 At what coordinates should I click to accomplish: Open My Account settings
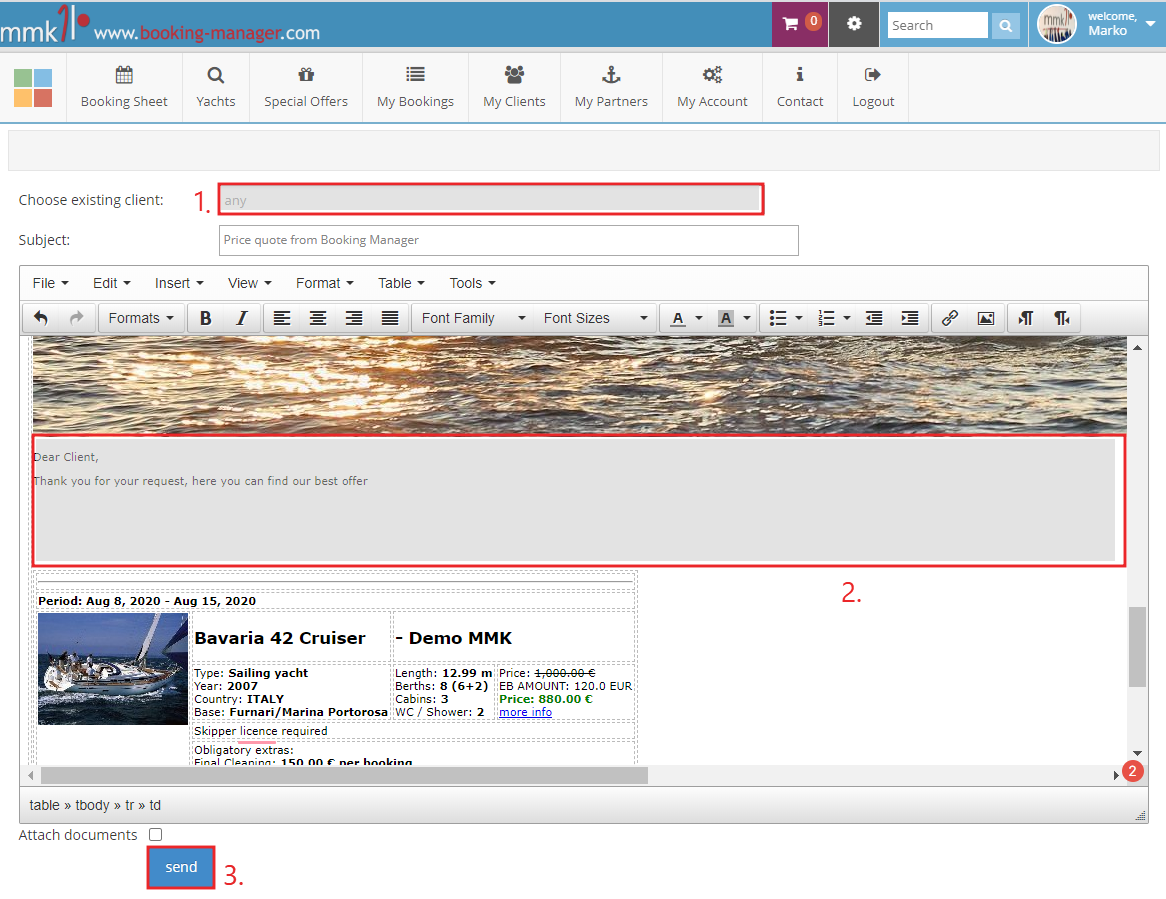712,87
